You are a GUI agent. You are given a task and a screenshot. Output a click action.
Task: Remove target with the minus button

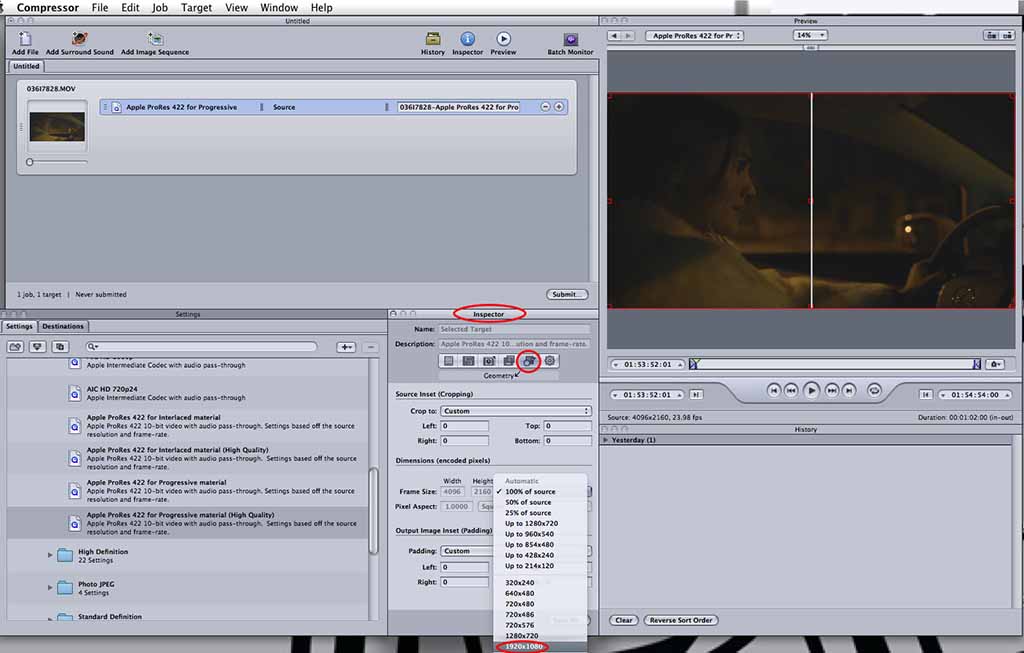pos(545,107)
